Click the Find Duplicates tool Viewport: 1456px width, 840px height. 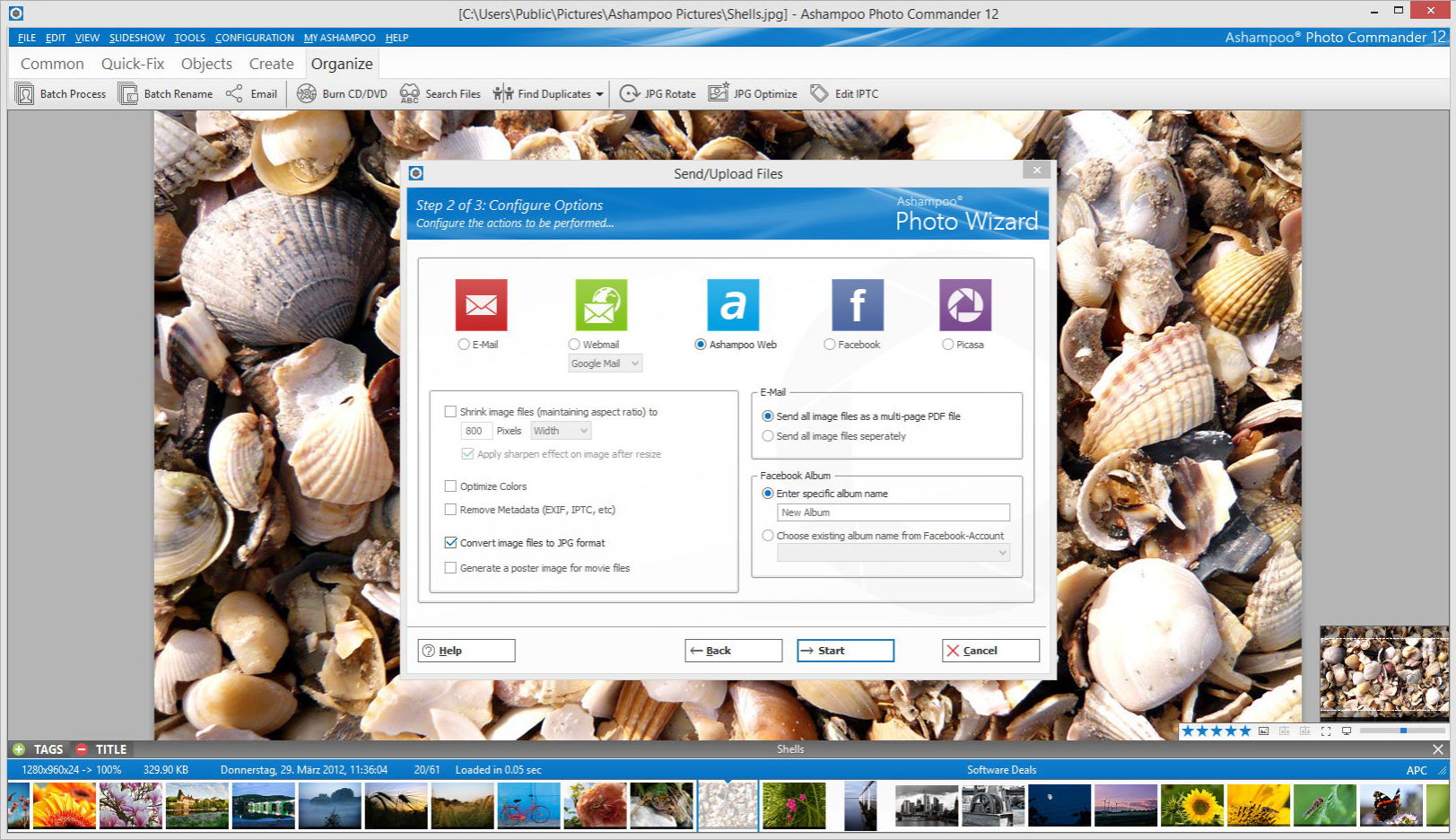click(x=542, y=94)
